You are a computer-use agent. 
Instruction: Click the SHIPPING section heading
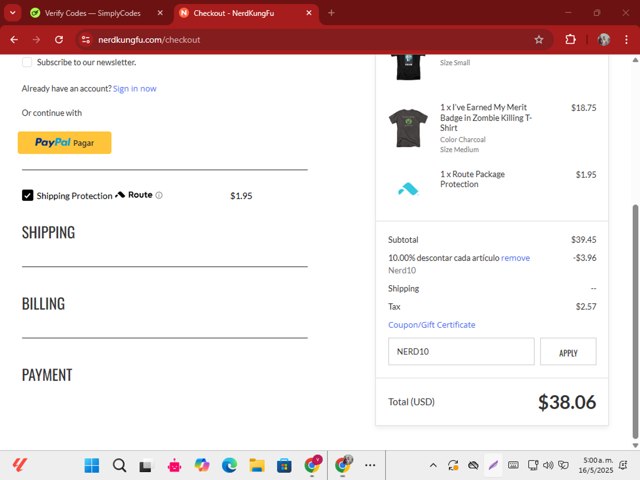click(49, 232)
